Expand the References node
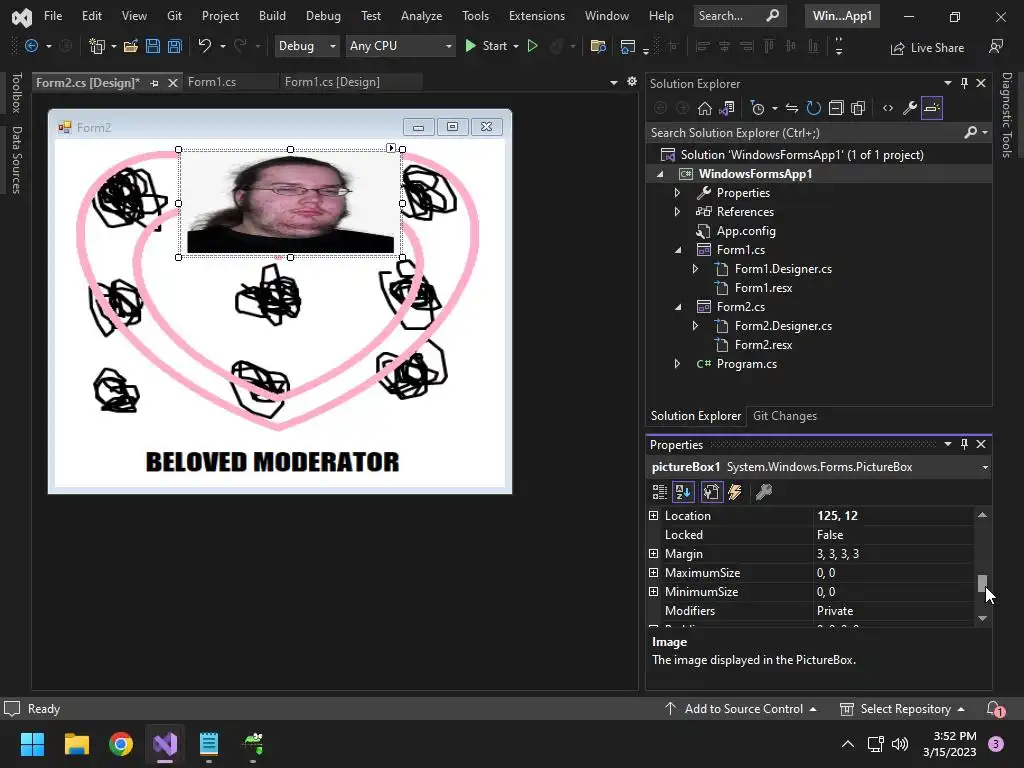This screenshot has width=1024, height=768. (677, 212)
